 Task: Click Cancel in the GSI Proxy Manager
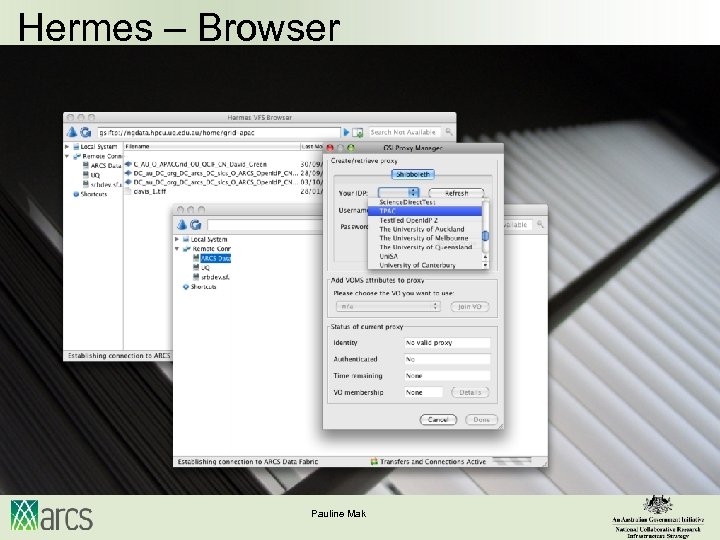coord(438,419)
